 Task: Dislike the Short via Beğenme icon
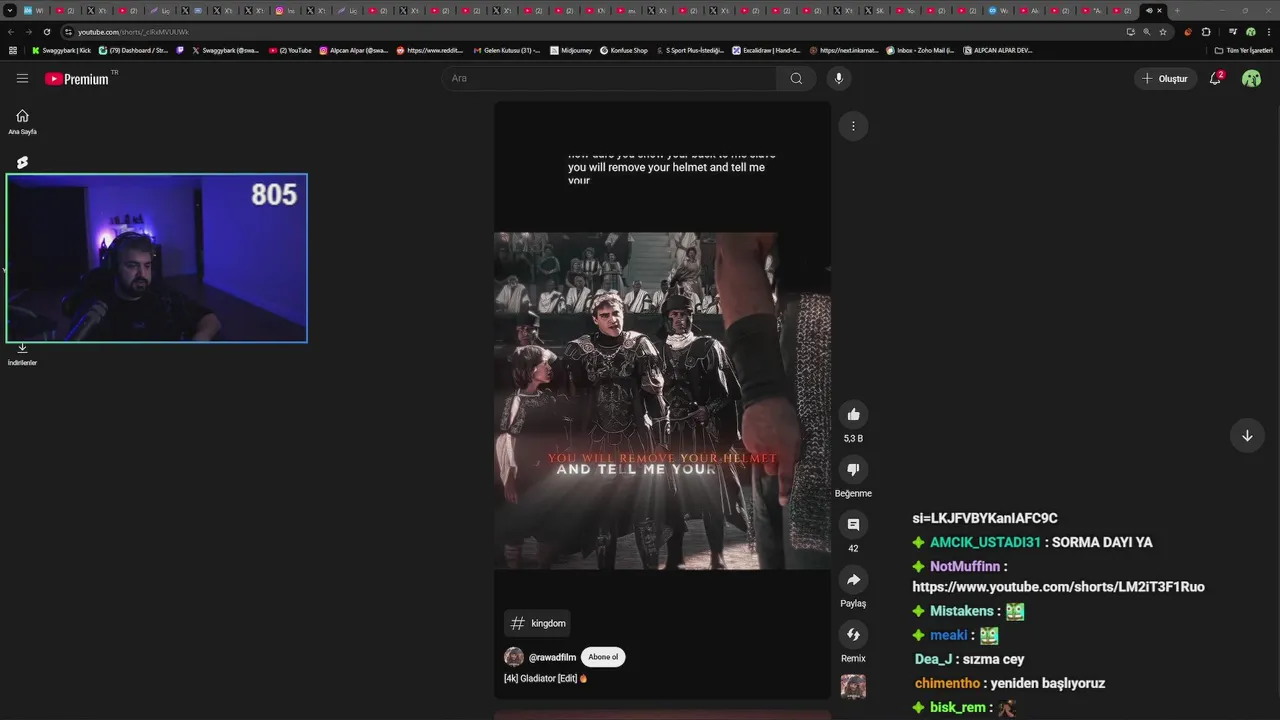coord(853,469)
